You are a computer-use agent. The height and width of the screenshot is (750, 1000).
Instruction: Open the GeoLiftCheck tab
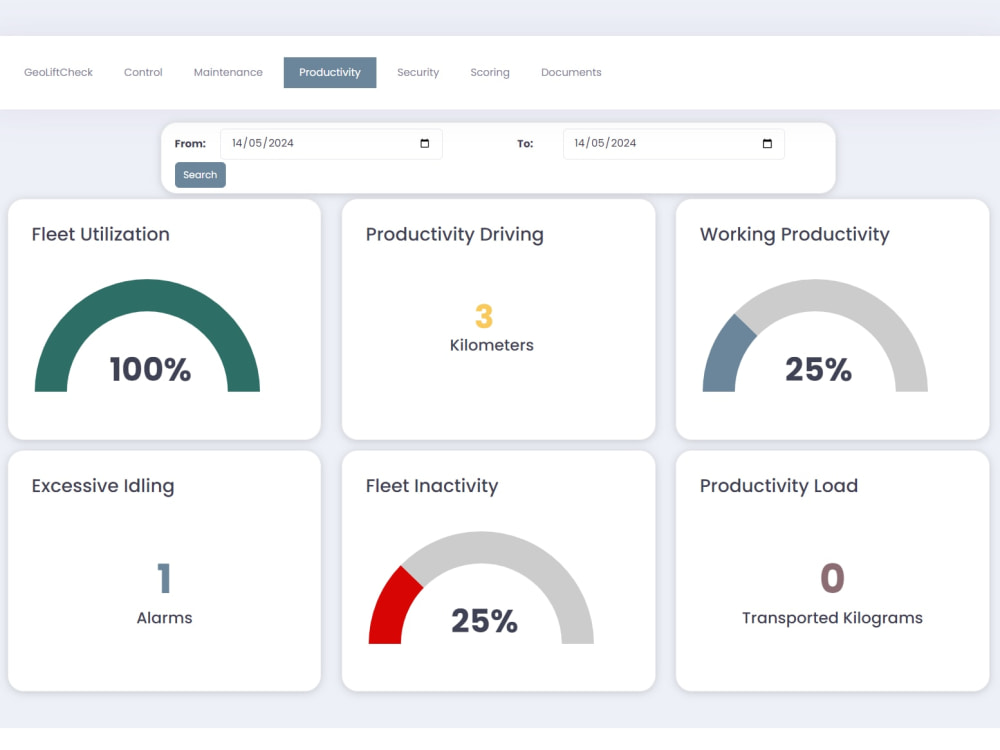59,72
